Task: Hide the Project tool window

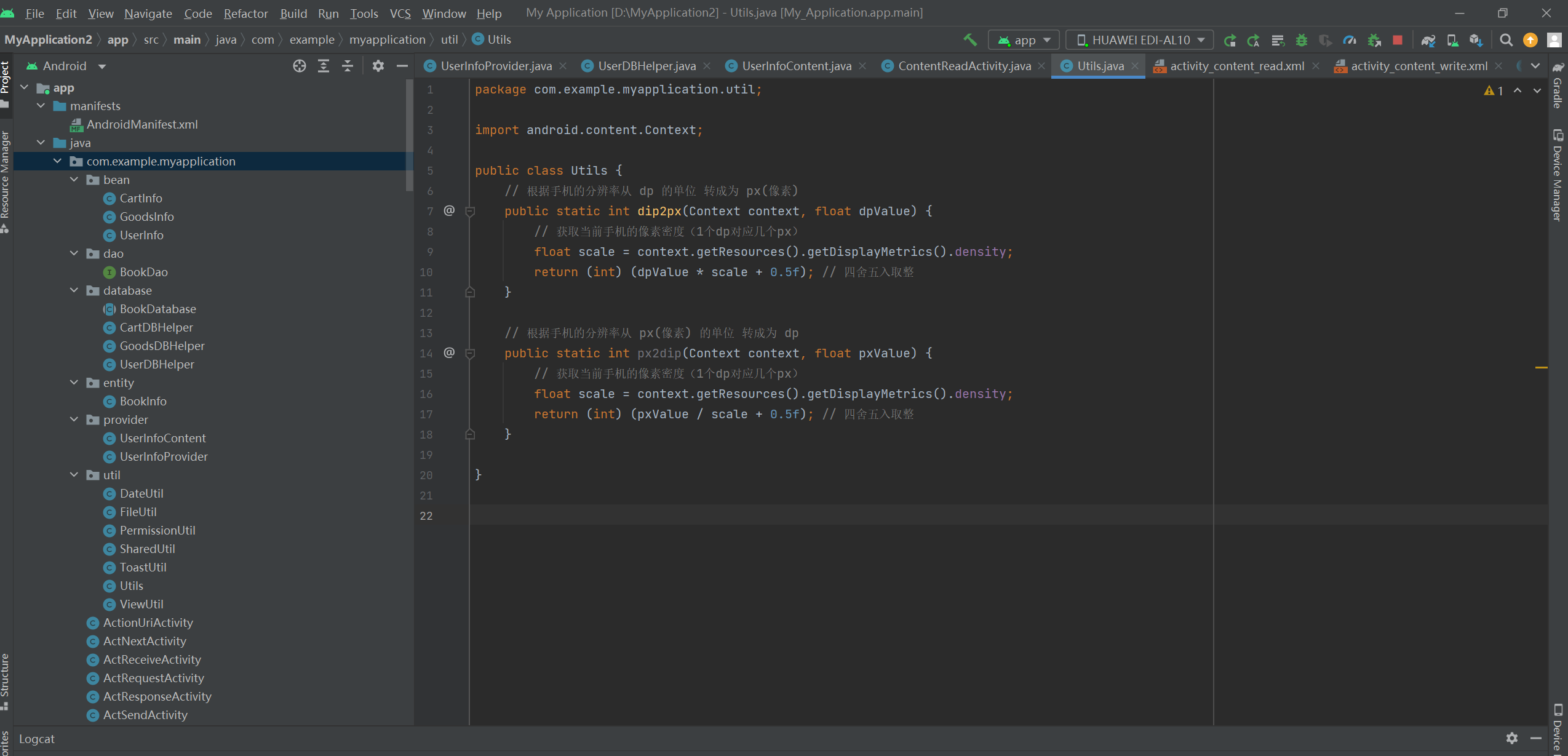Action: point(402,66)
